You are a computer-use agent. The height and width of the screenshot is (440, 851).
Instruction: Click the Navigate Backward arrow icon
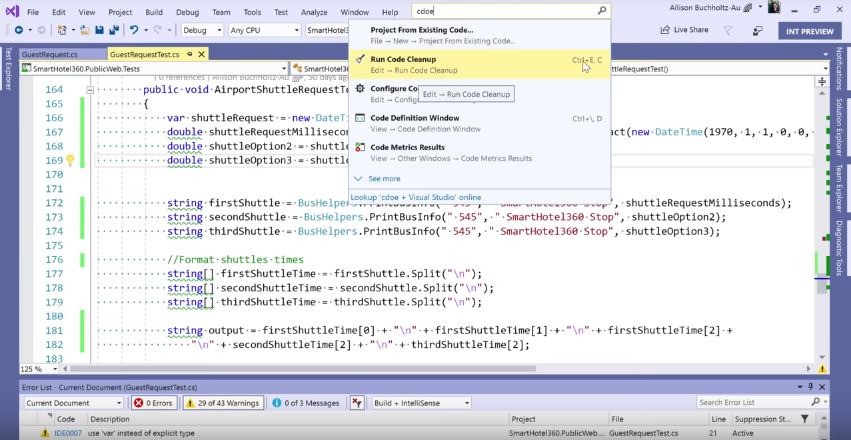(19, 30)
